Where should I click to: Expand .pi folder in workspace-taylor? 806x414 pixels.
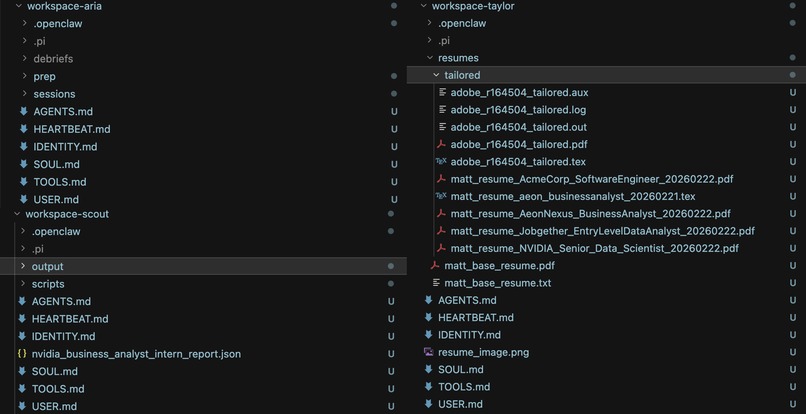click(x=430, y=40)
